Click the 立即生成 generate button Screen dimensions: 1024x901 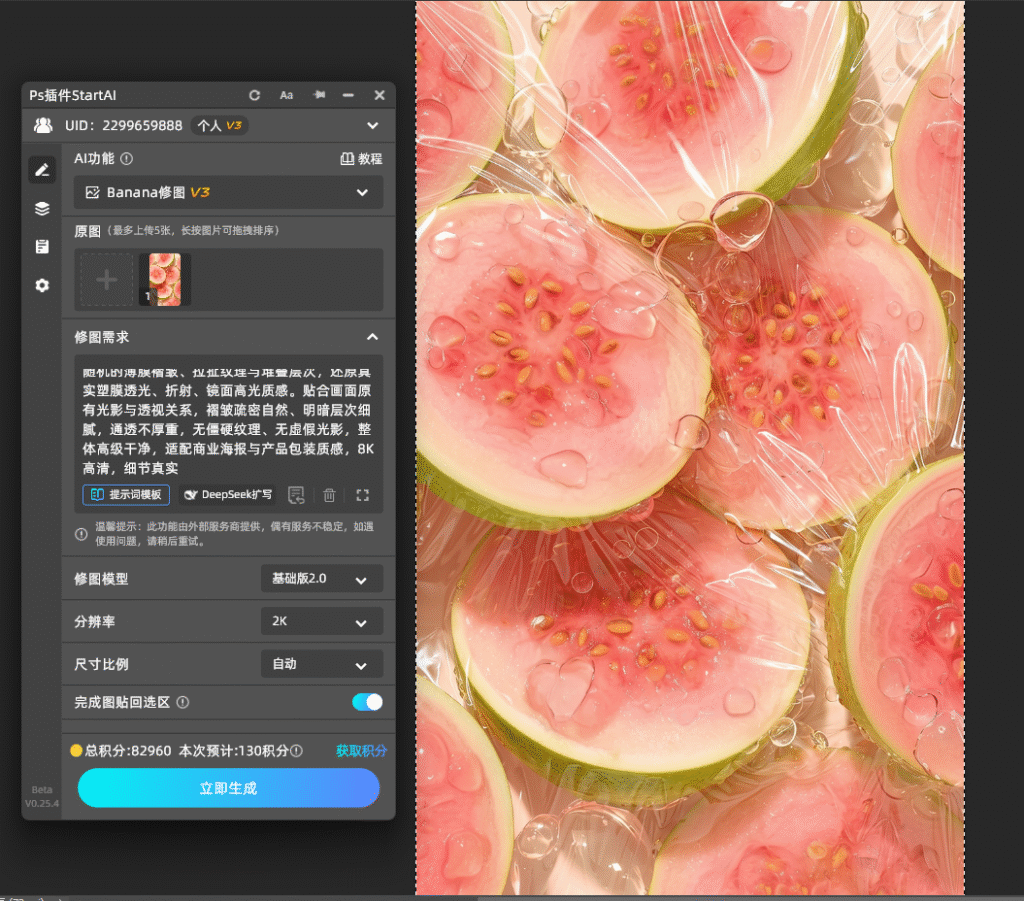(x=228, y=788)
